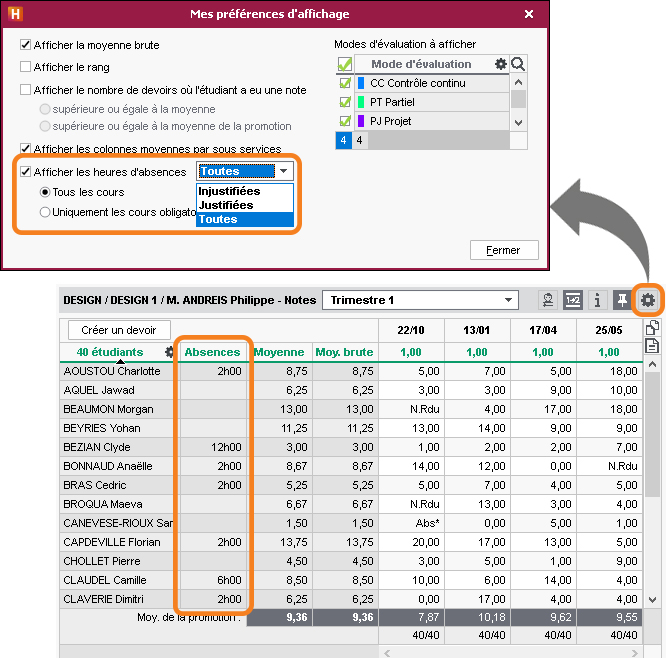Image resolution: width=666 pixels, height=658 pixels.
Task: Click purple color swatch of PJ Projet
Action: [x=361, y=121]
